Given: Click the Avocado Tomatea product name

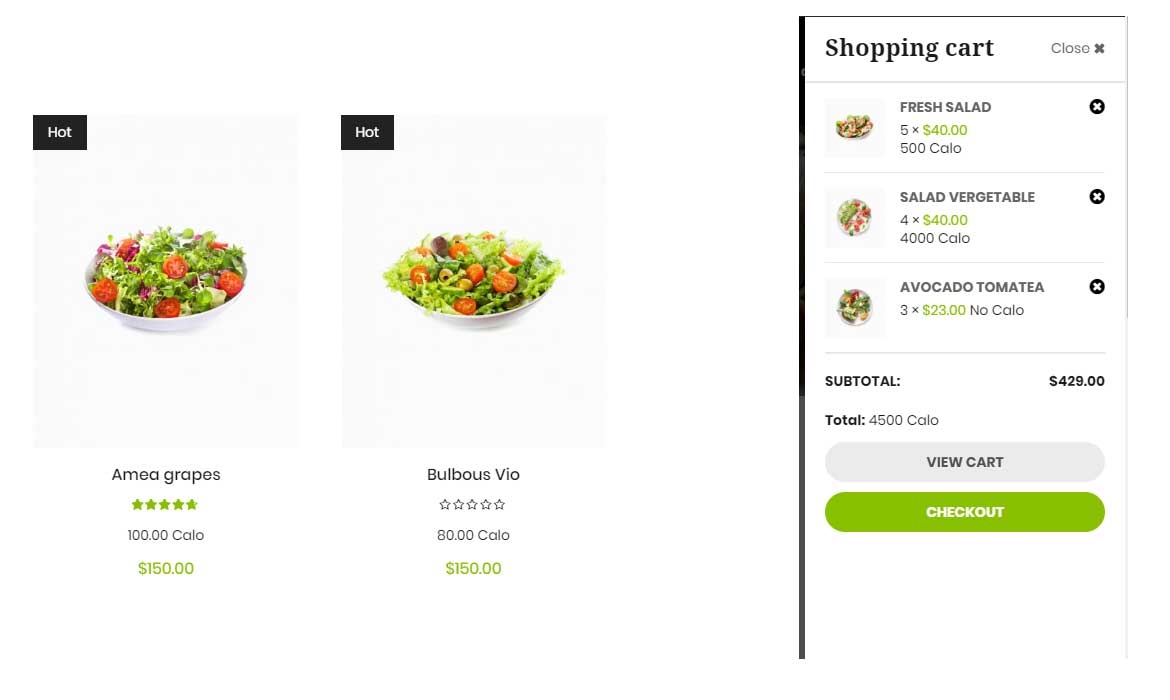Looking at the screenshot, I should coord(971,287).
